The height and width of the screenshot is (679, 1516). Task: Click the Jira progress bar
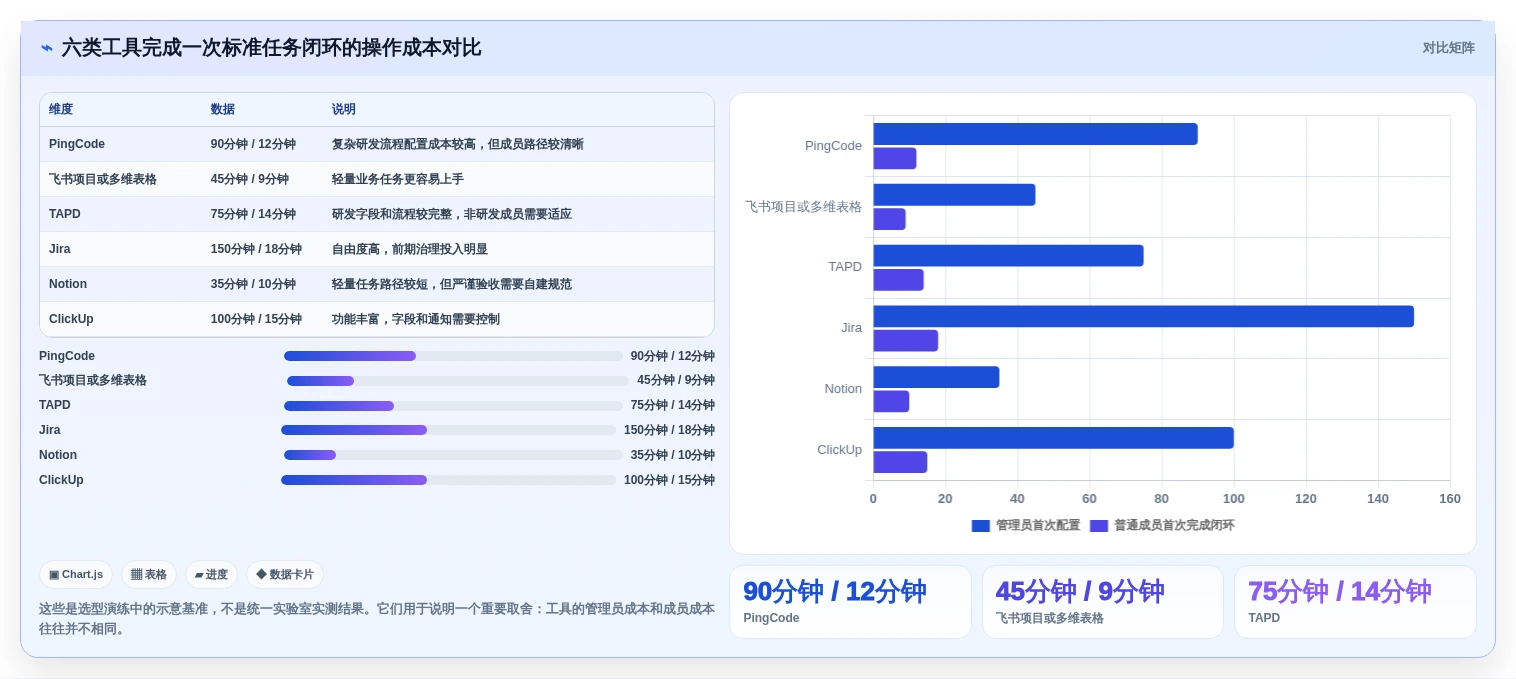(x=448, y=430)
